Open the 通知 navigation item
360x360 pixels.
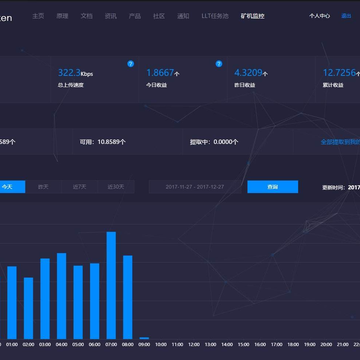click(183, 16)
